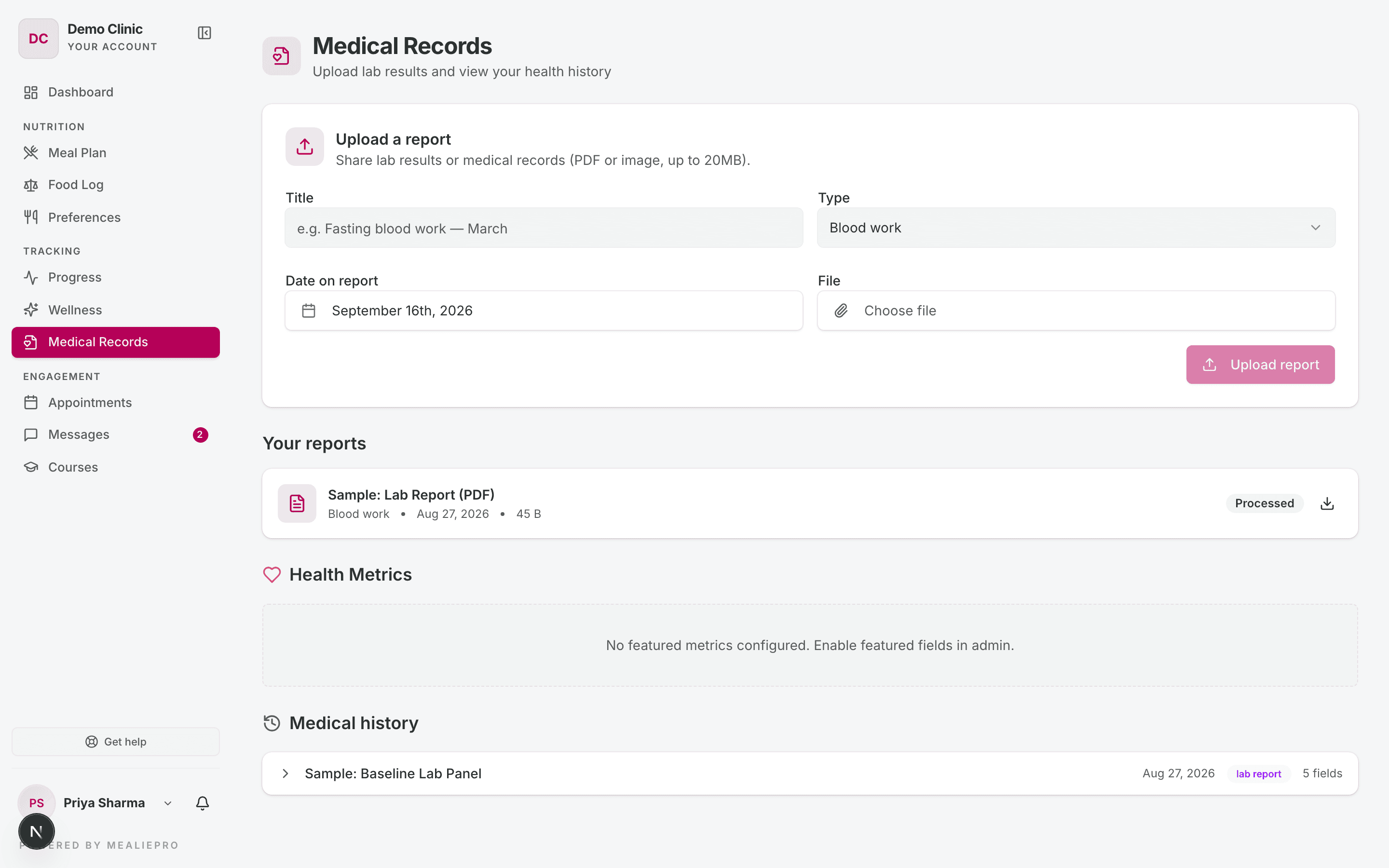
Task: Go to Dashboard in sidebar
Action: (x=115, y=92)
